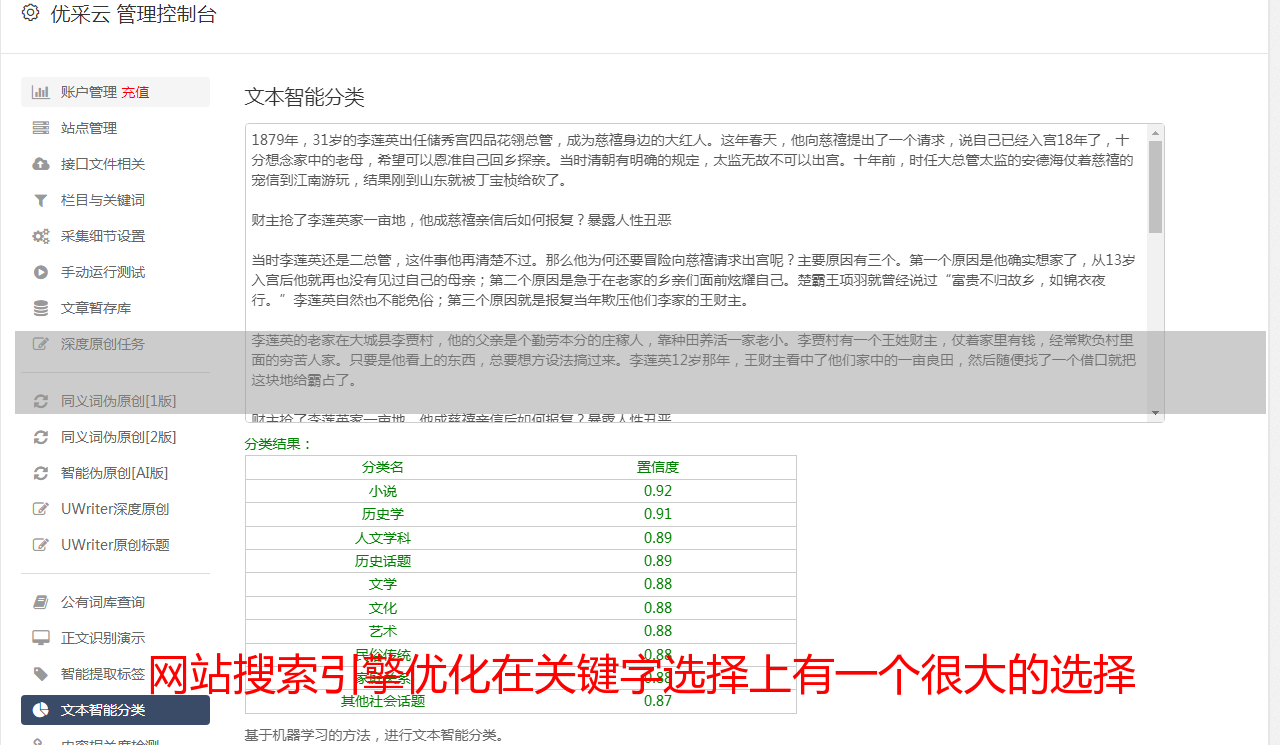Click the 历史学 category cell
The width and height of the screenshot is (1280, 745).
[x=383, y=514]
